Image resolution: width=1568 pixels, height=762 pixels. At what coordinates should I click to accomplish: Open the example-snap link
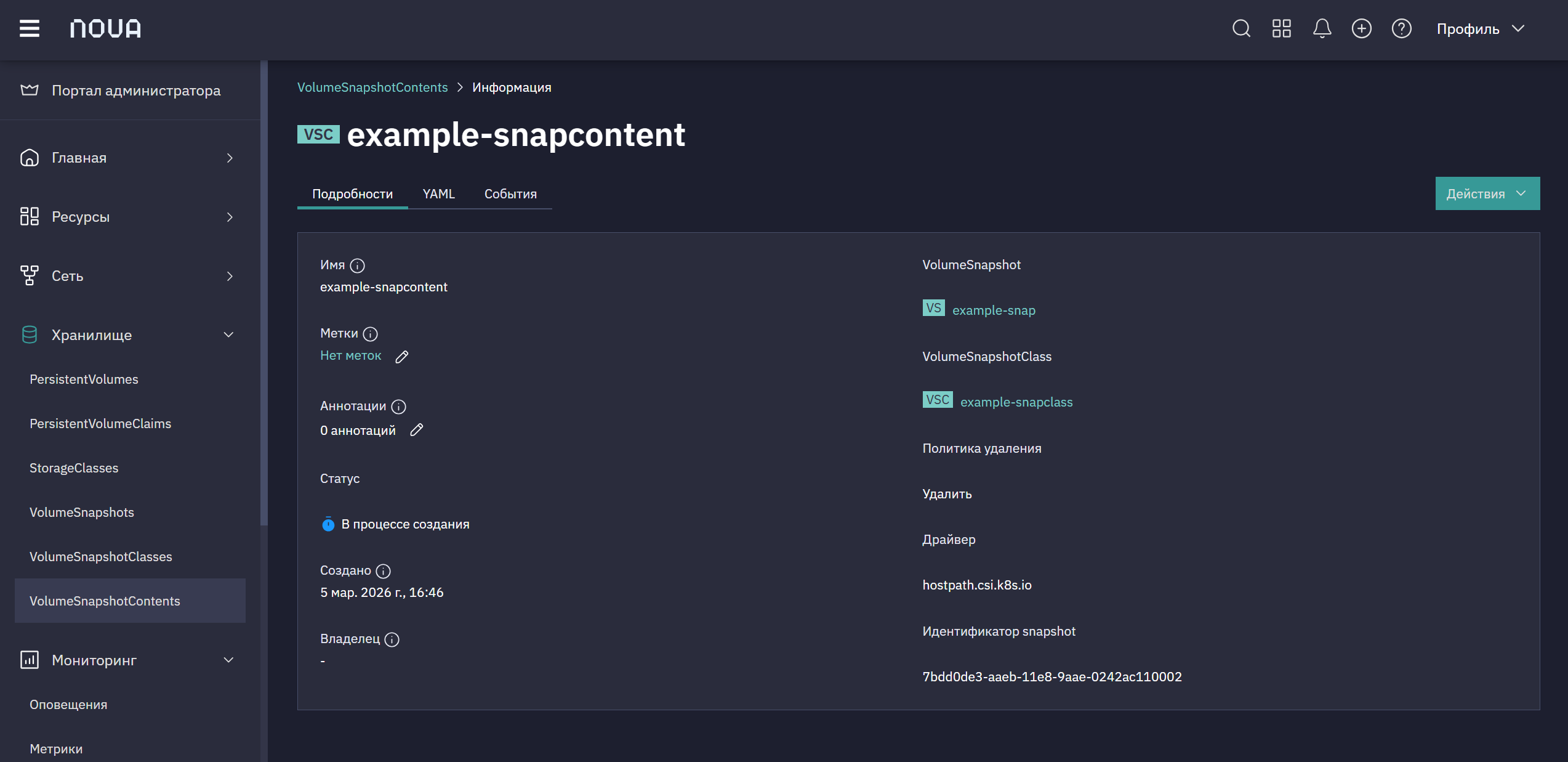tap(994, 310)
